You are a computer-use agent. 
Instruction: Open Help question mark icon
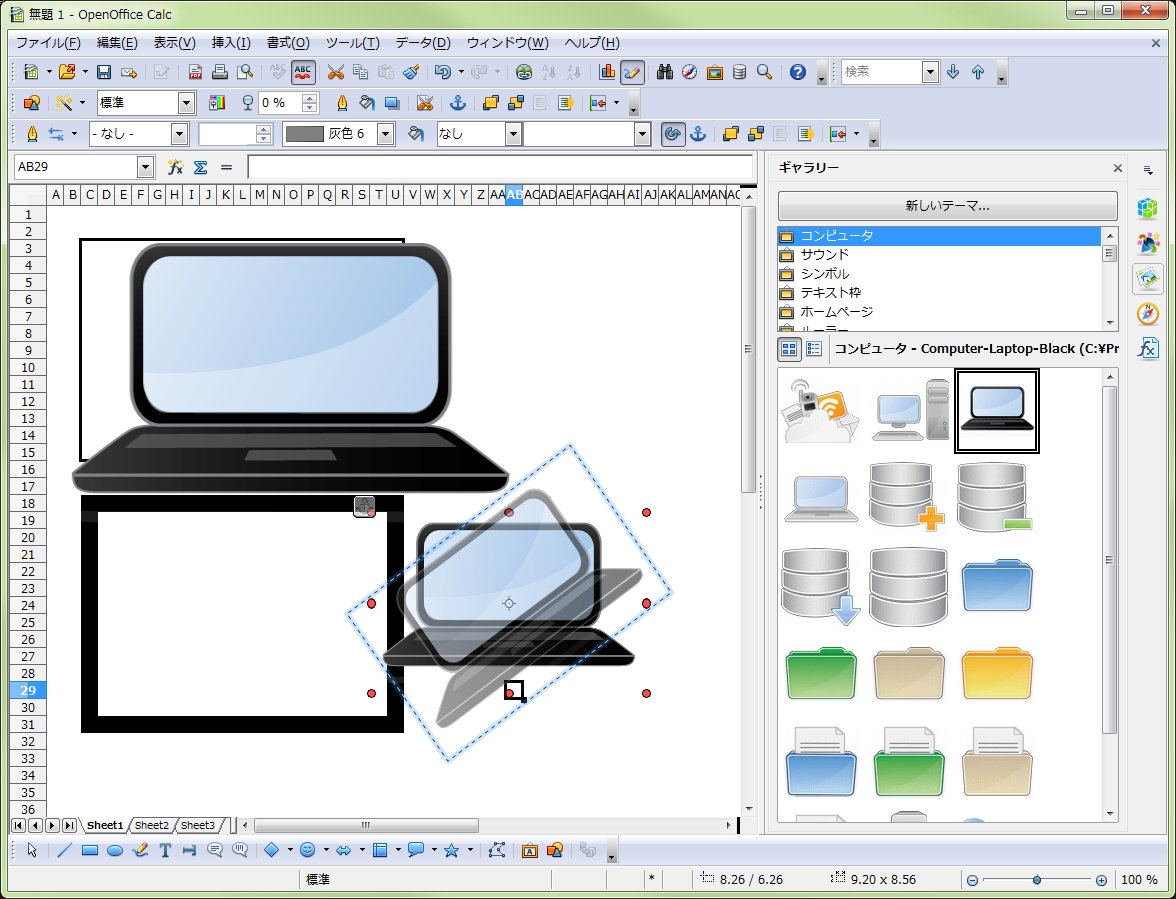tap(797, 72)
